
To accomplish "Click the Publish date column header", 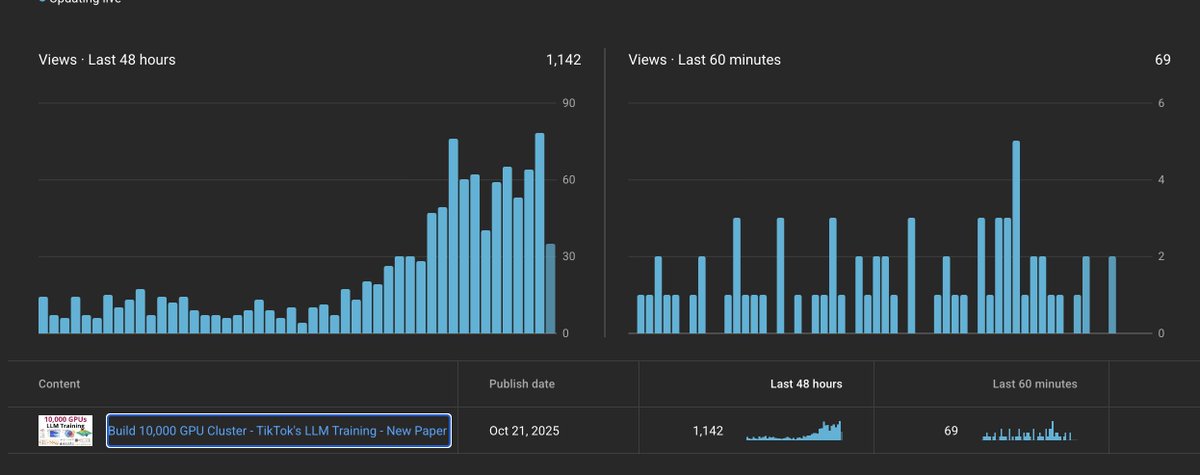I will 522,384.
